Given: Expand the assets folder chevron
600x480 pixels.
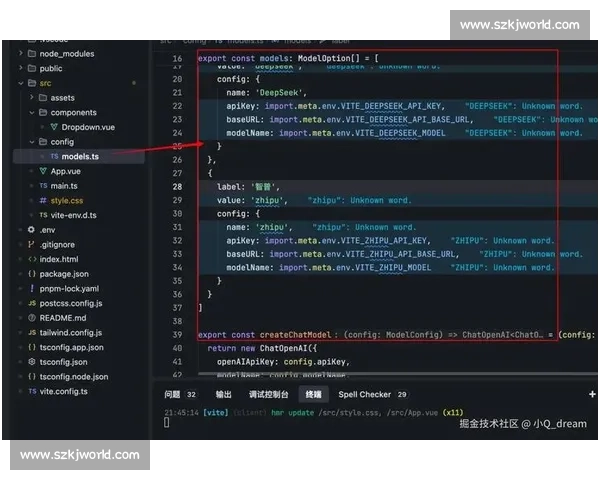Looking at the screenshot, I should (32, 97).
